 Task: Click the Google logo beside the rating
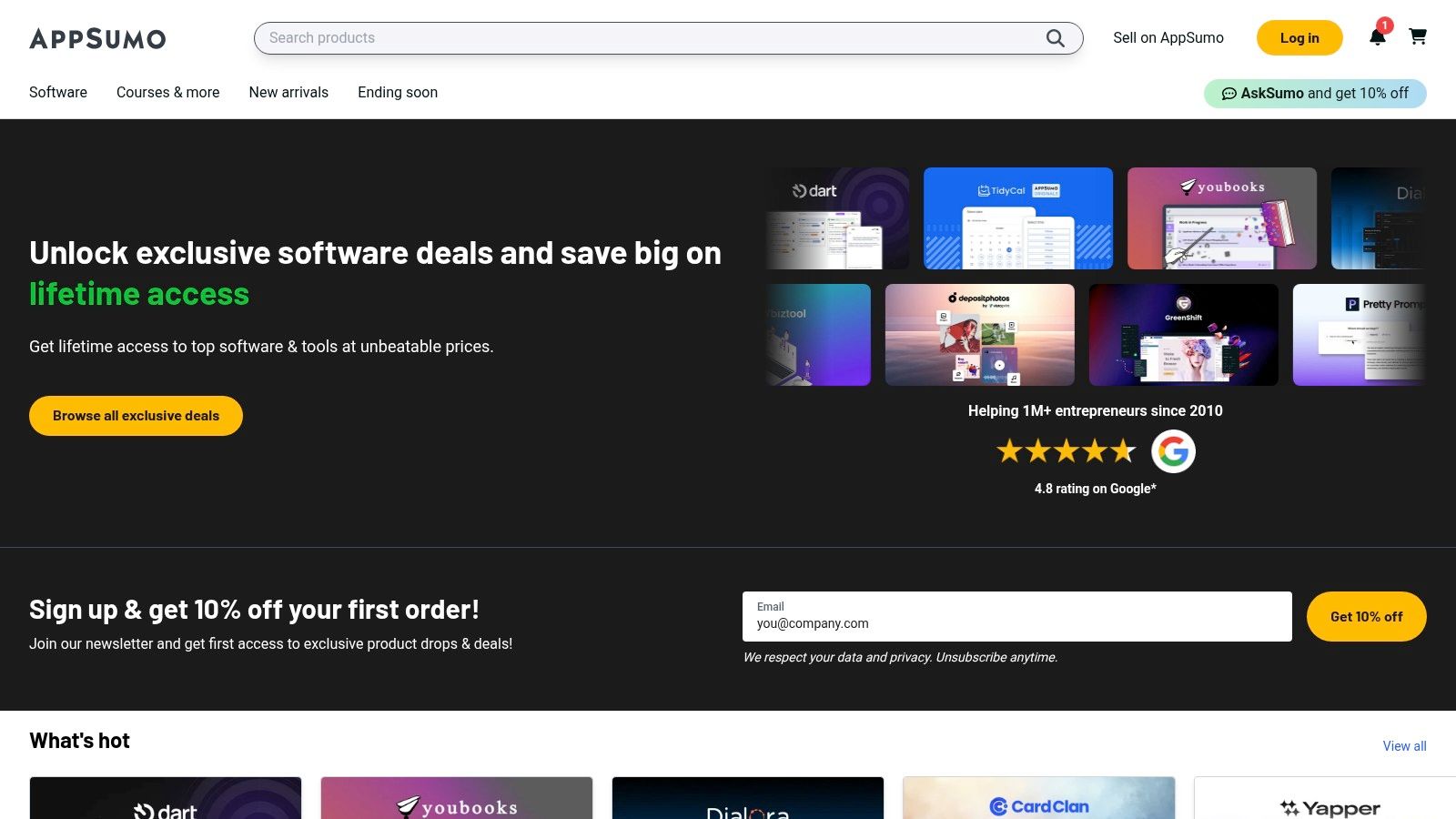(1173, 450)
